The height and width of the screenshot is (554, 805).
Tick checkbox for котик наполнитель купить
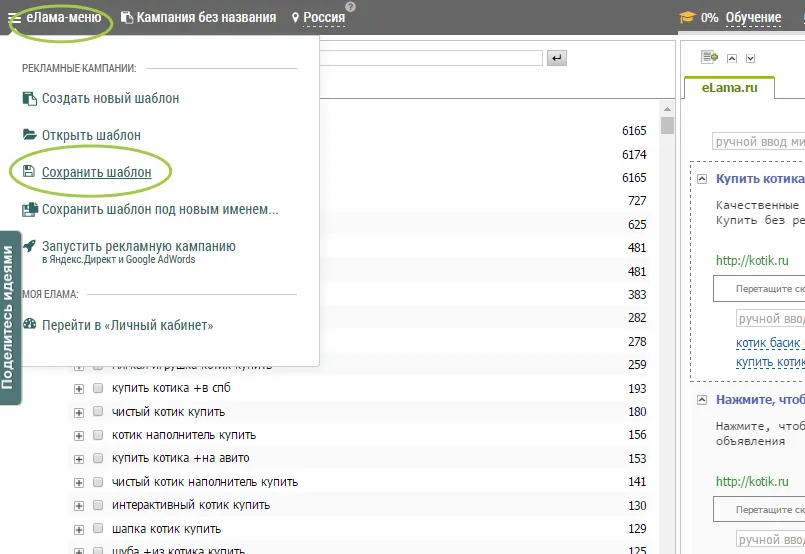pos(98,435)
